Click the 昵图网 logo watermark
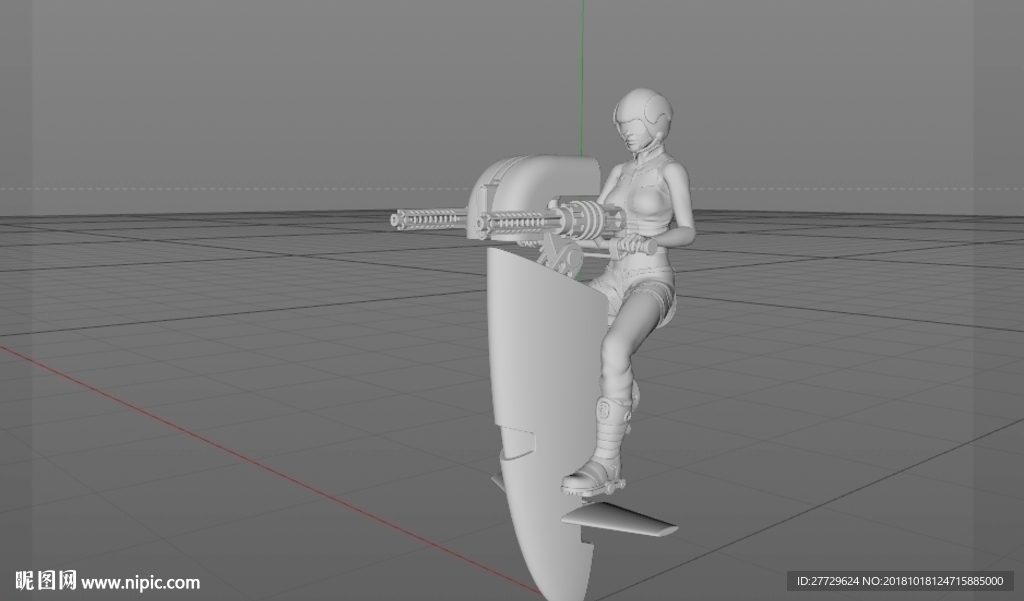This screenshot has height=601, width=1024. (x=46, y=580)
